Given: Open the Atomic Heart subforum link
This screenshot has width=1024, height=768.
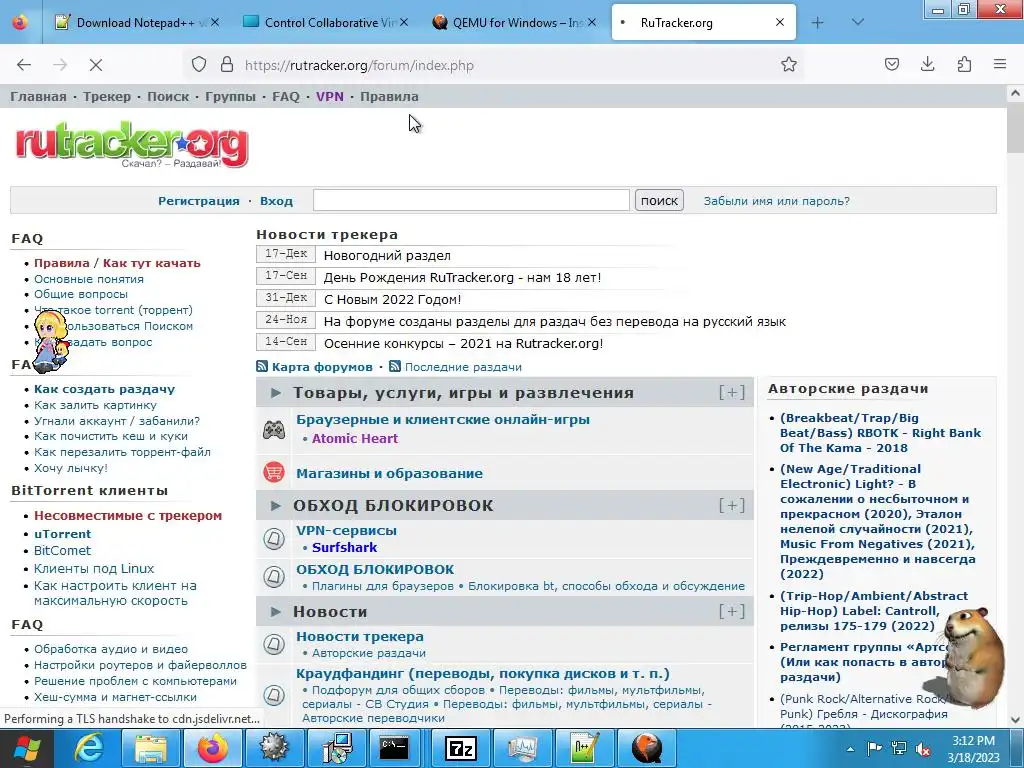Looking at the screenshot, I should point(355,439).
